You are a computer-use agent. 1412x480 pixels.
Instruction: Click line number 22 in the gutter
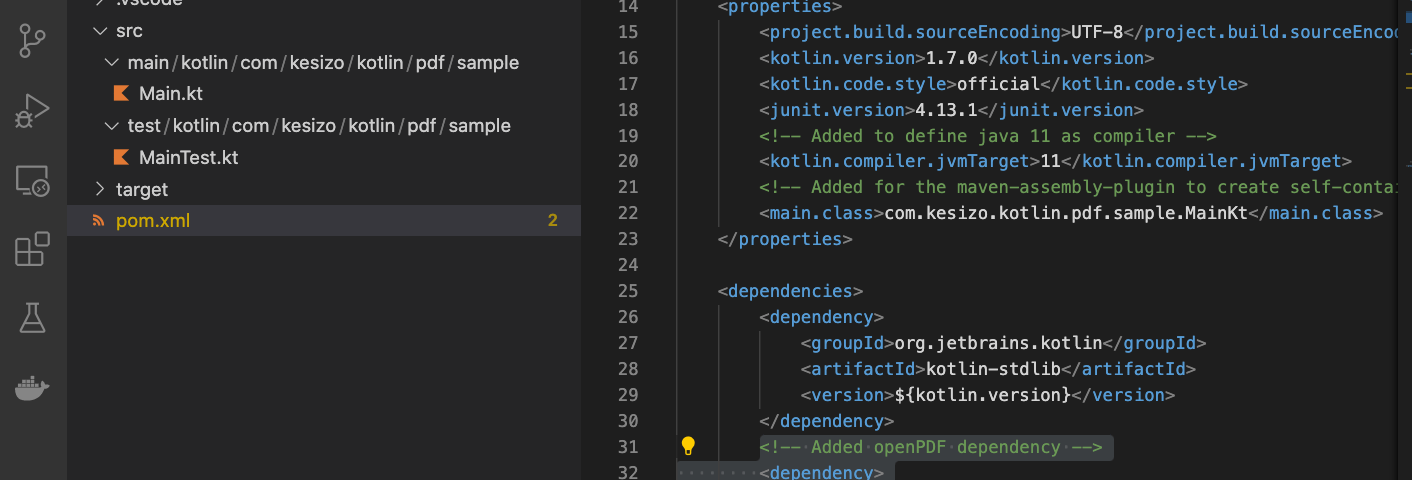click(x=628, y=213)
